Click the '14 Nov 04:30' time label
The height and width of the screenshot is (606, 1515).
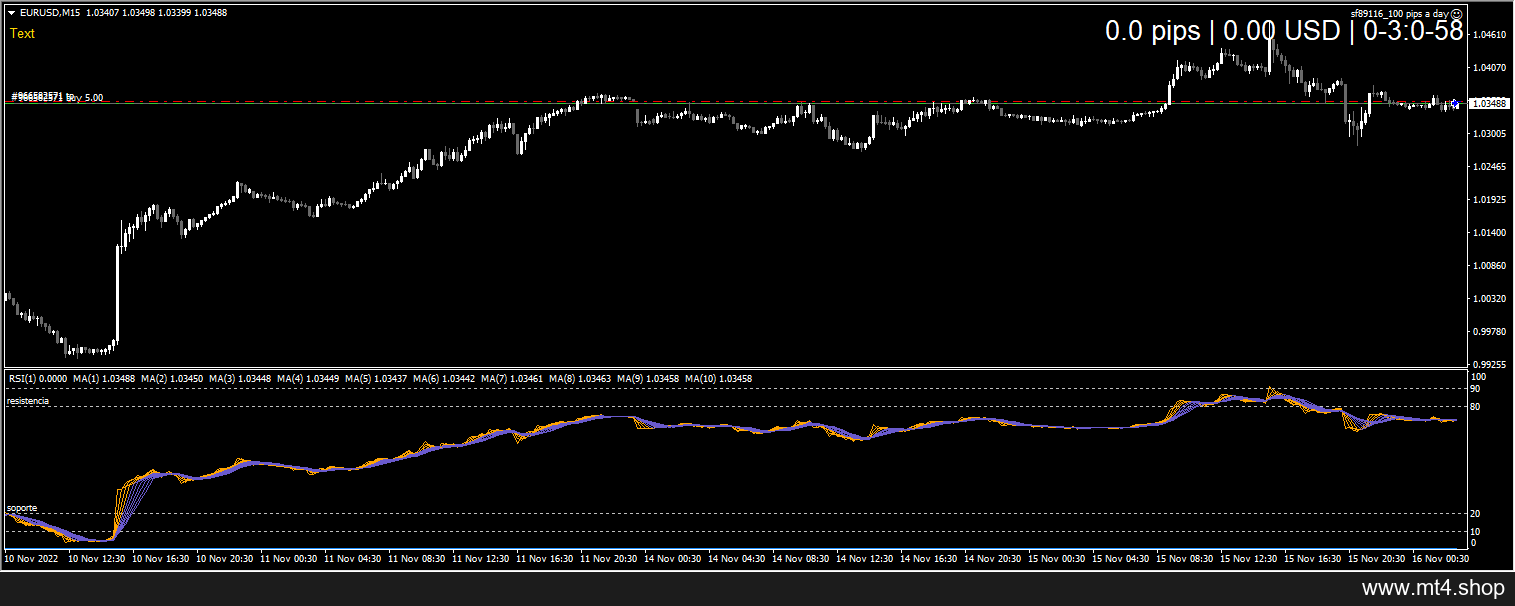[x=736, y=559]
